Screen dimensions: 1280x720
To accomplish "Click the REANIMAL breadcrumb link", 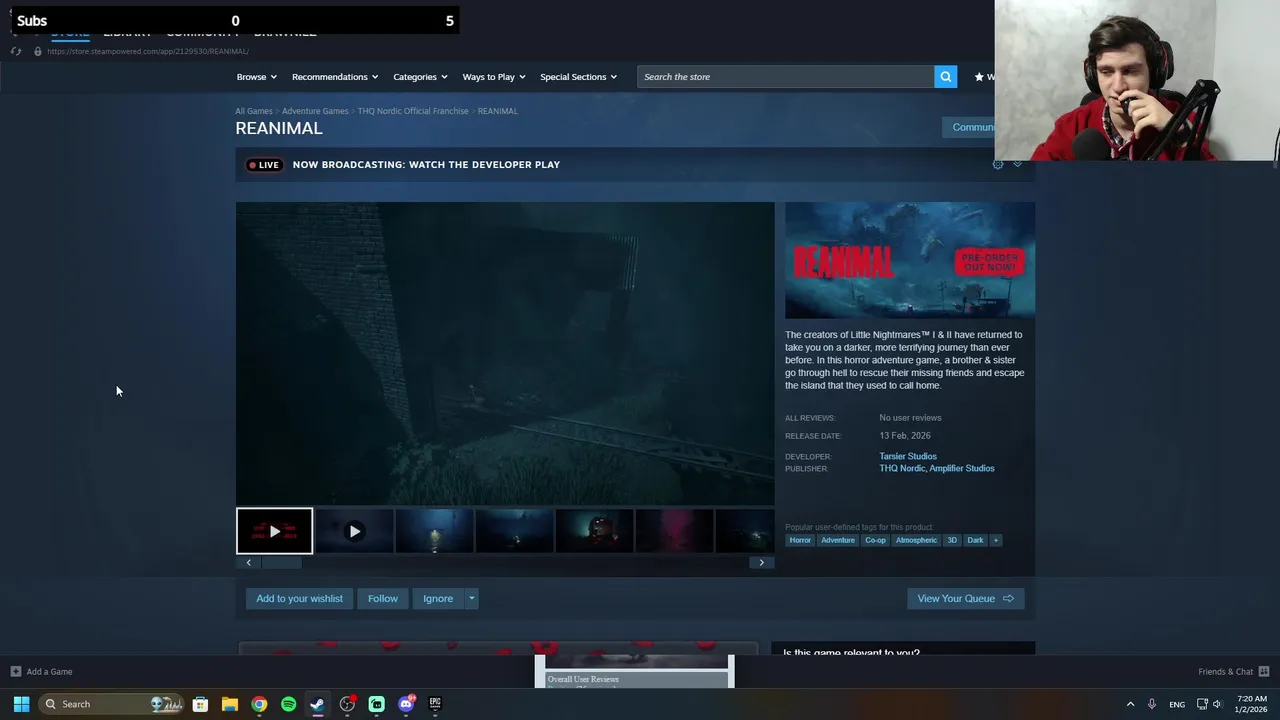I will [497, 111].
